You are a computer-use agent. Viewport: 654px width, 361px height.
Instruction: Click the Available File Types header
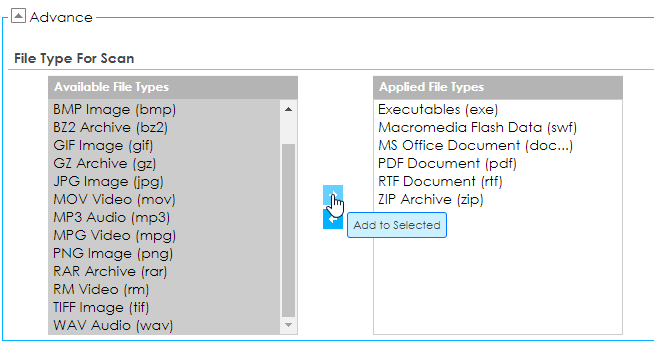coord(173,87)
